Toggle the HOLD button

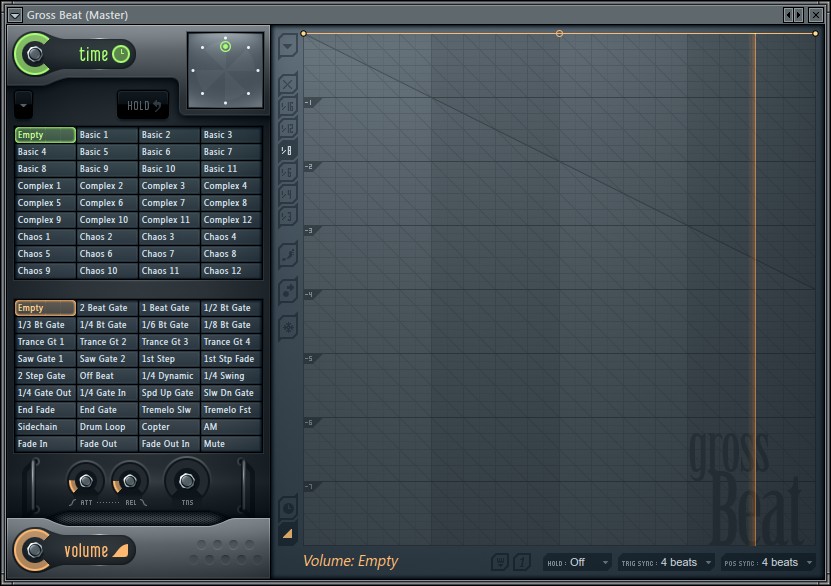click(x=143, y=105)
